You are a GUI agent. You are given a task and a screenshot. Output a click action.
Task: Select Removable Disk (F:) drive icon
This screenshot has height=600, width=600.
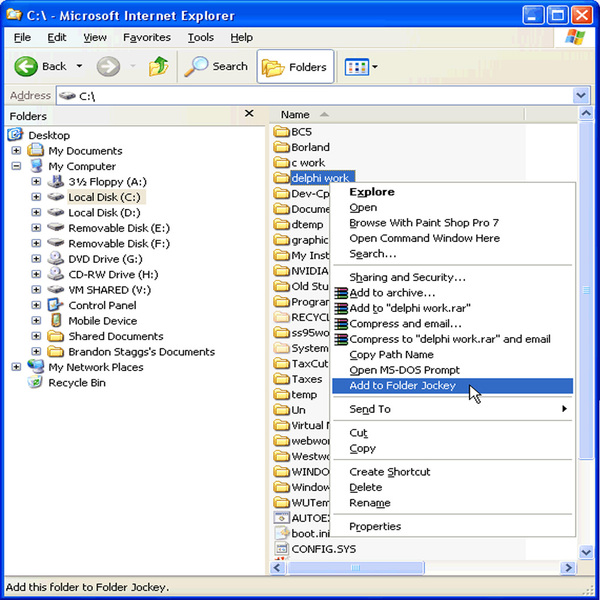click(x=55, y=243)
